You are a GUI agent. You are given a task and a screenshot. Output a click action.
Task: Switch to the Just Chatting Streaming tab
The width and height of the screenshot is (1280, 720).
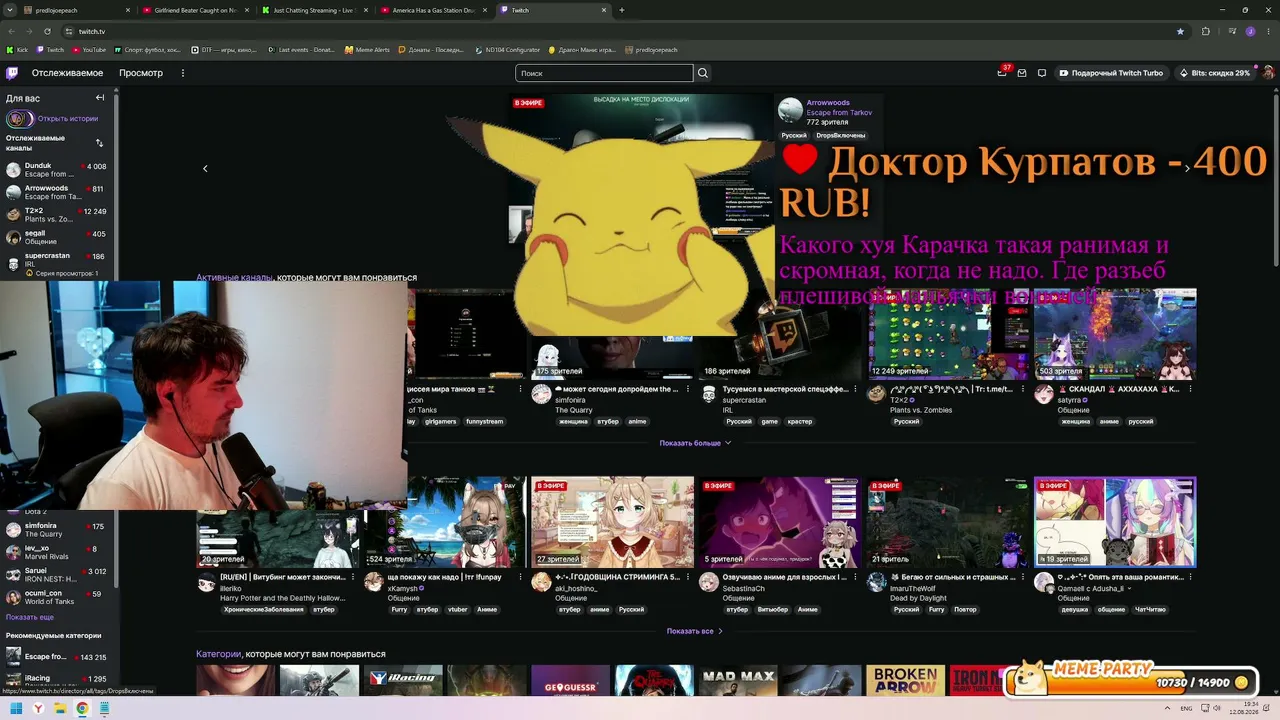click(313, 10)
